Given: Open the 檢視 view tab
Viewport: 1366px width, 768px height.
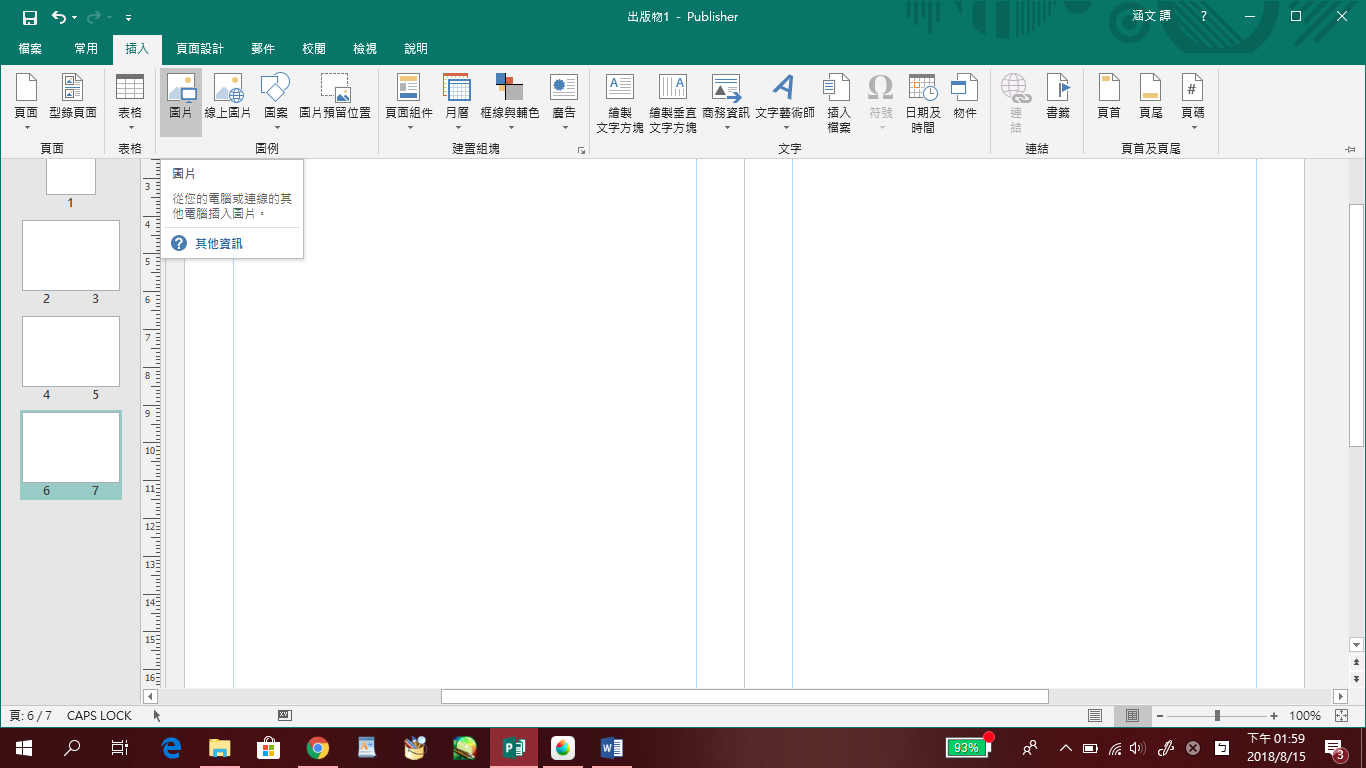Looking at the screenshot, I should point(365,49).
